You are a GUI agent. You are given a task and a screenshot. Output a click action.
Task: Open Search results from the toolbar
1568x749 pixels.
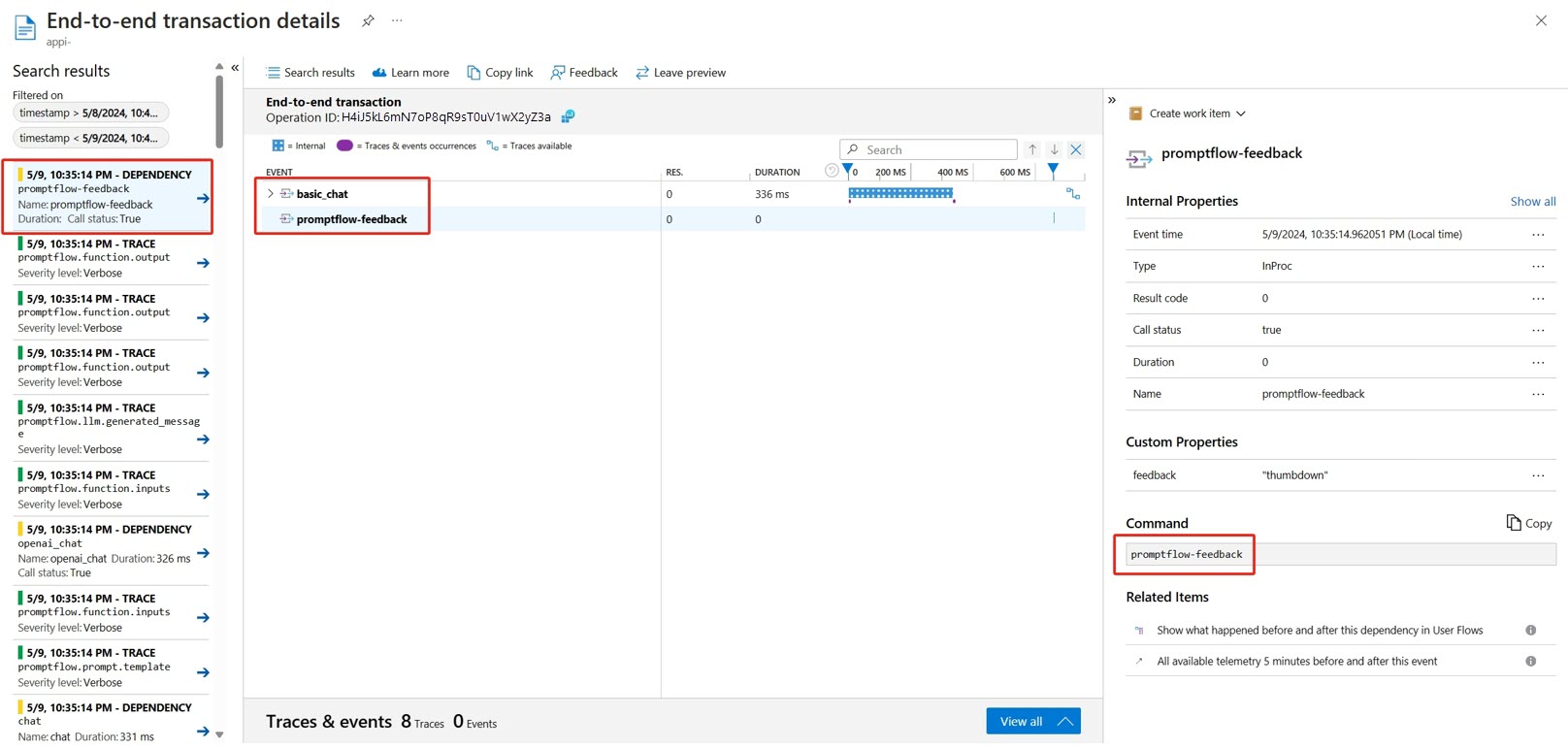point(310,73)
